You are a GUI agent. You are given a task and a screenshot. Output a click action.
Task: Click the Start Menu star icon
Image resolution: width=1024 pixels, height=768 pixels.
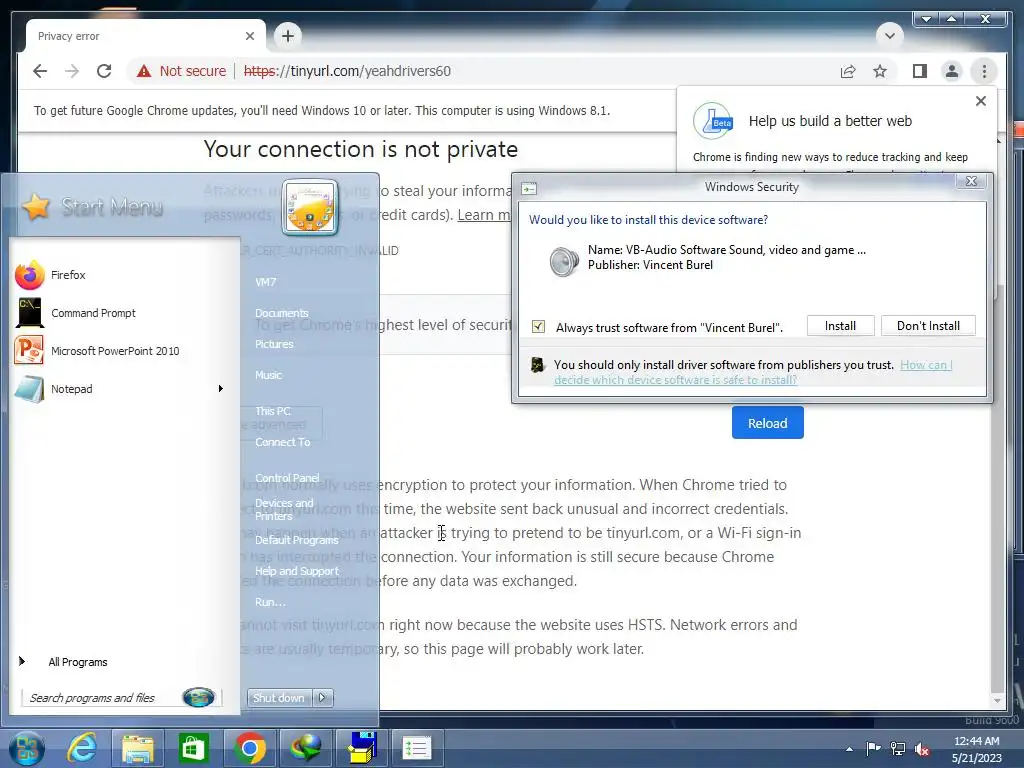[x=36, y=207]
